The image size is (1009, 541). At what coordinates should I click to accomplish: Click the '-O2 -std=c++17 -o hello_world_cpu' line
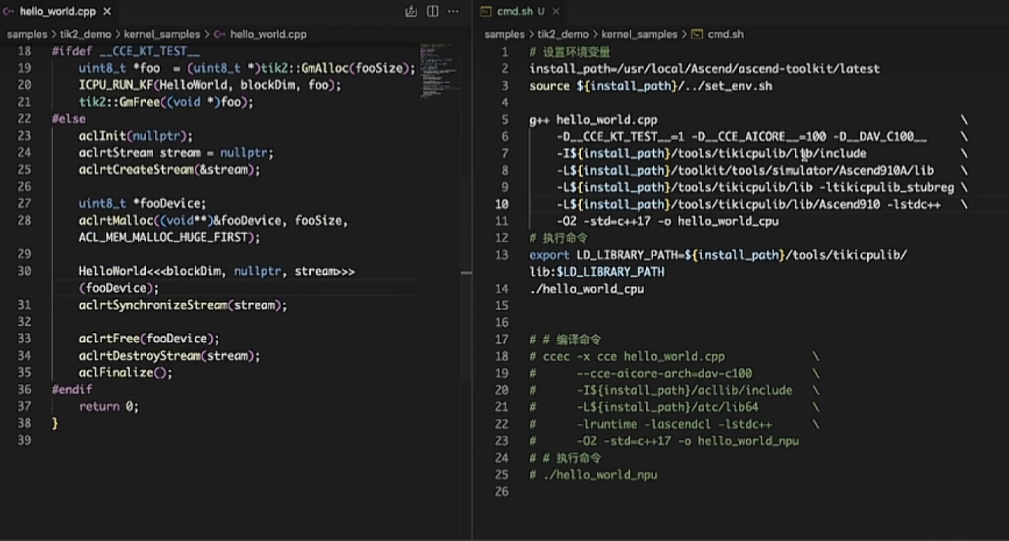(667, 221)
